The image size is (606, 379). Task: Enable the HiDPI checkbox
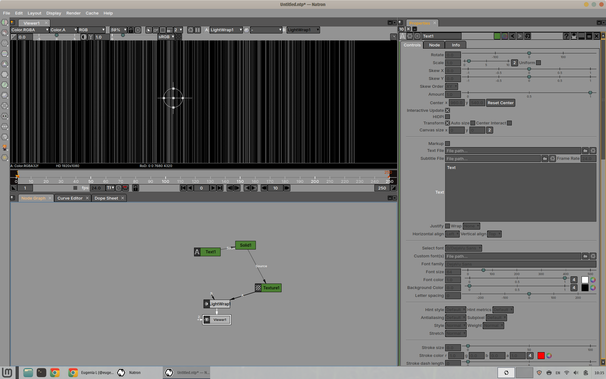(x=448, y=116)
